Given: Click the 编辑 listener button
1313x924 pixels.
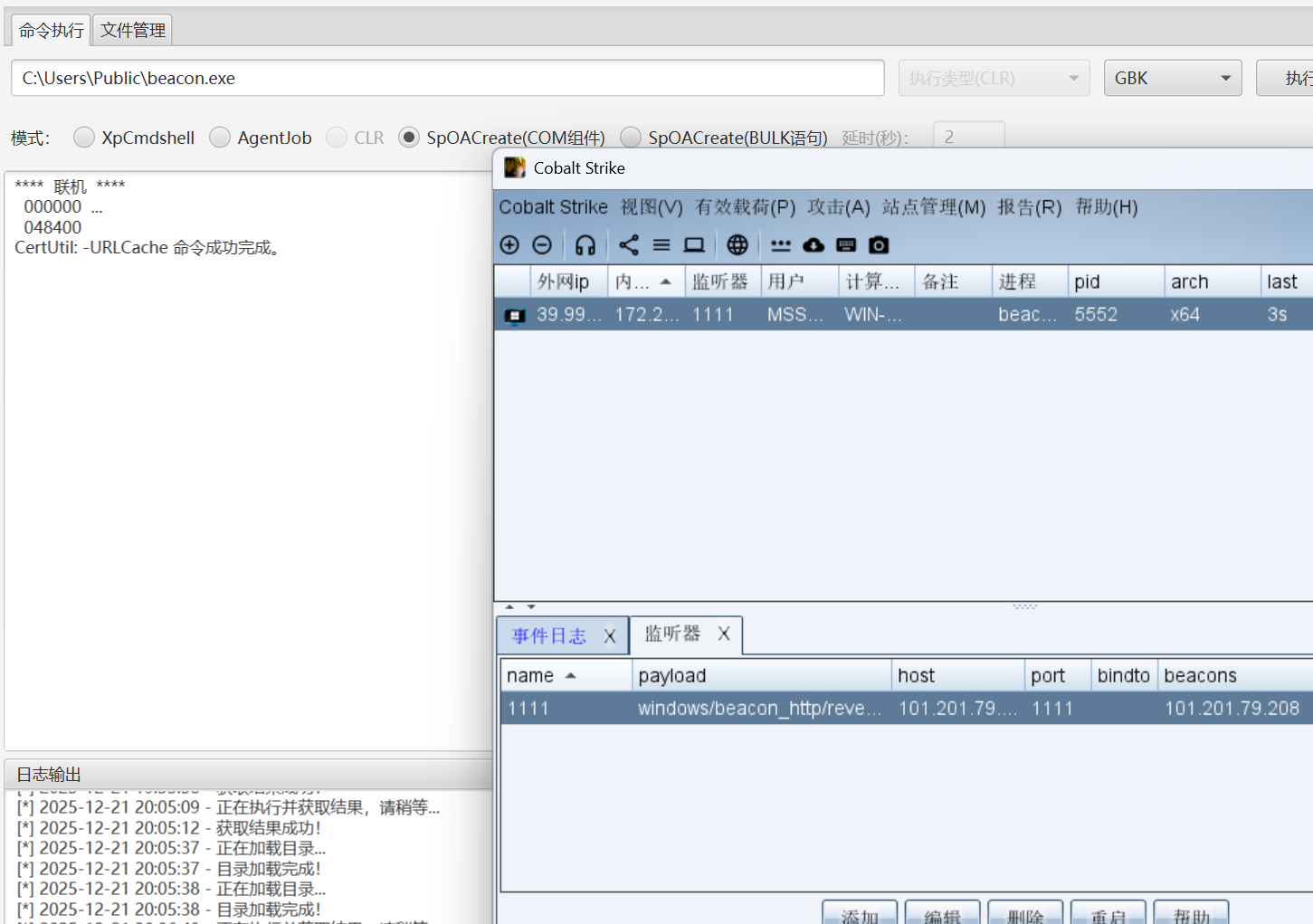Looking at the screenshot, I should 942,912.
